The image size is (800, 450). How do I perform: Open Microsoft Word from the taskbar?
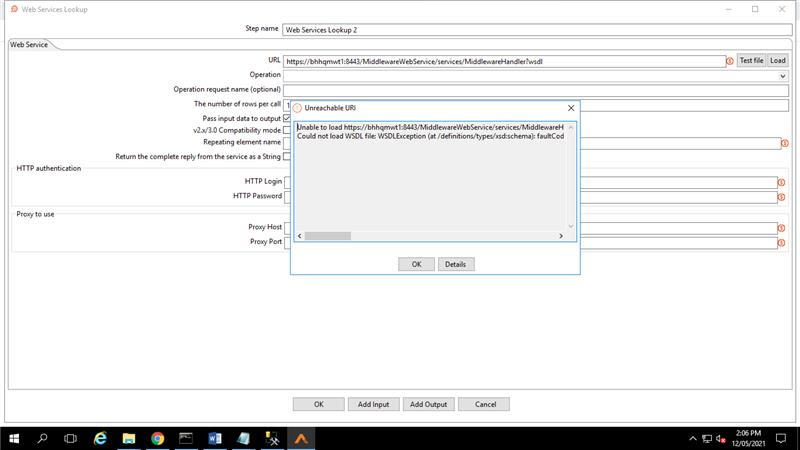pyautogui.click(x=215, y=438)
